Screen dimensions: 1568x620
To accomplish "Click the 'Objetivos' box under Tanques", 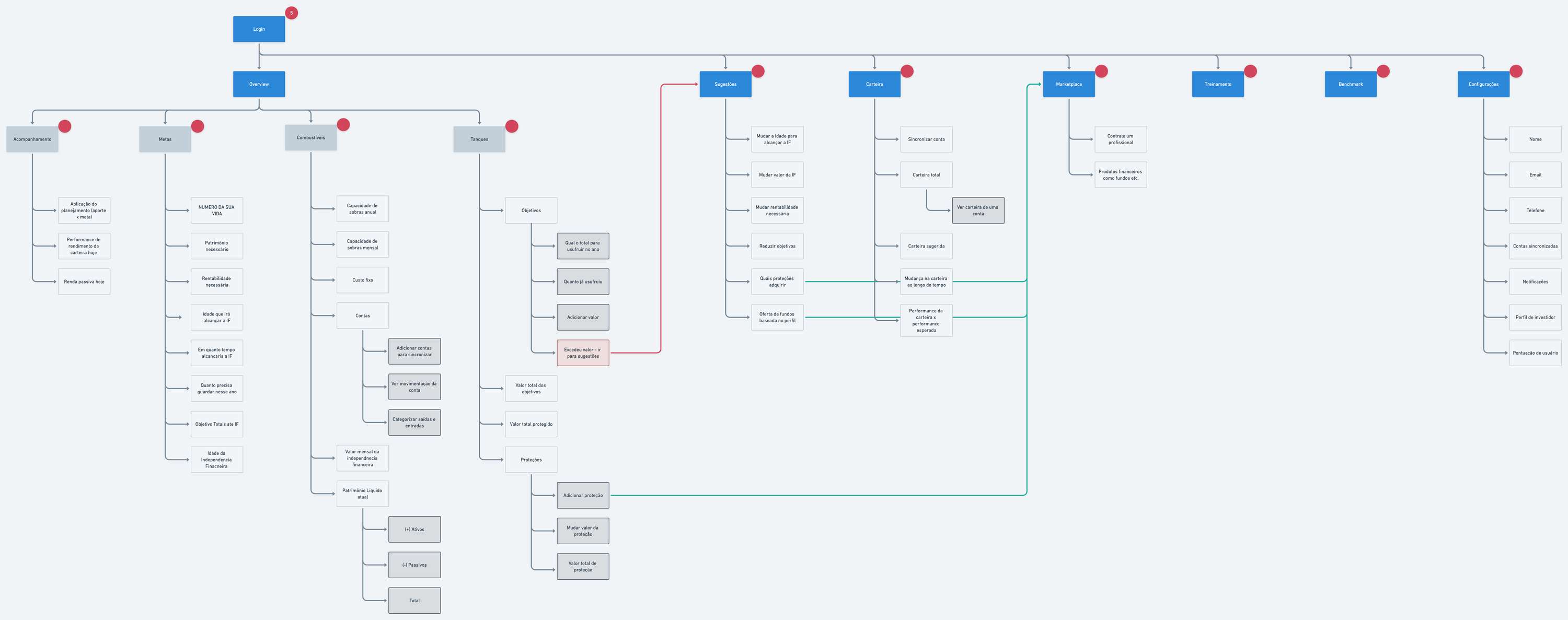I will [x=531, y=210].
